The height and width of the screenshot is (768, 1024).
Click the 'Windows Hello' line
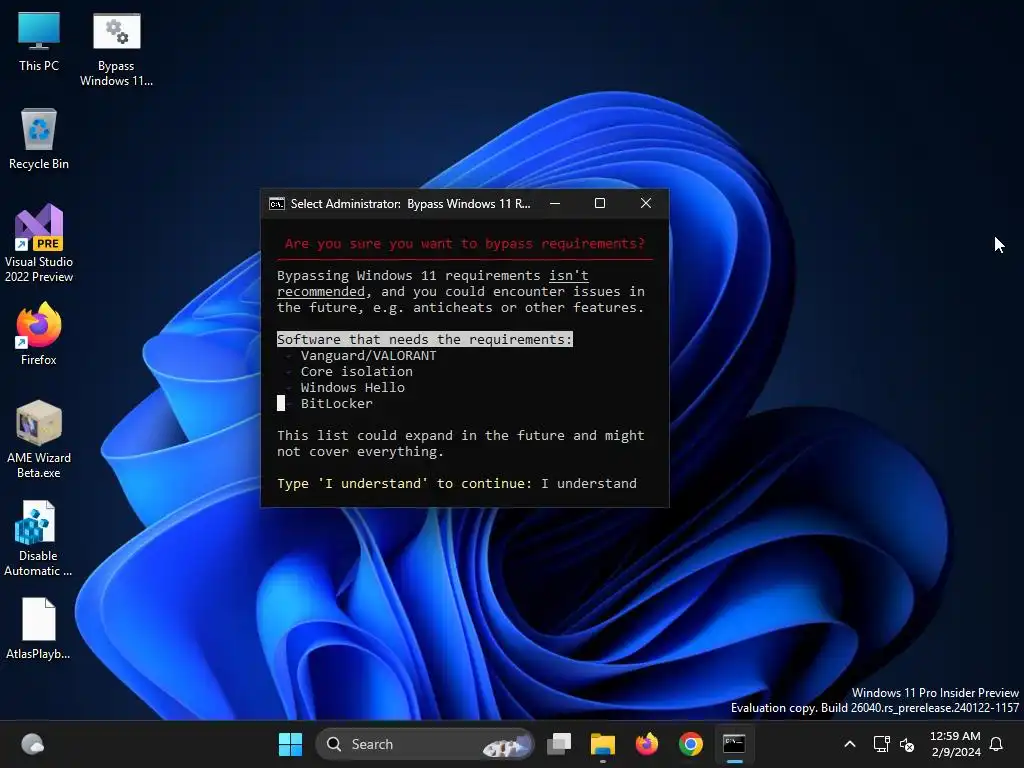[352, 387]
